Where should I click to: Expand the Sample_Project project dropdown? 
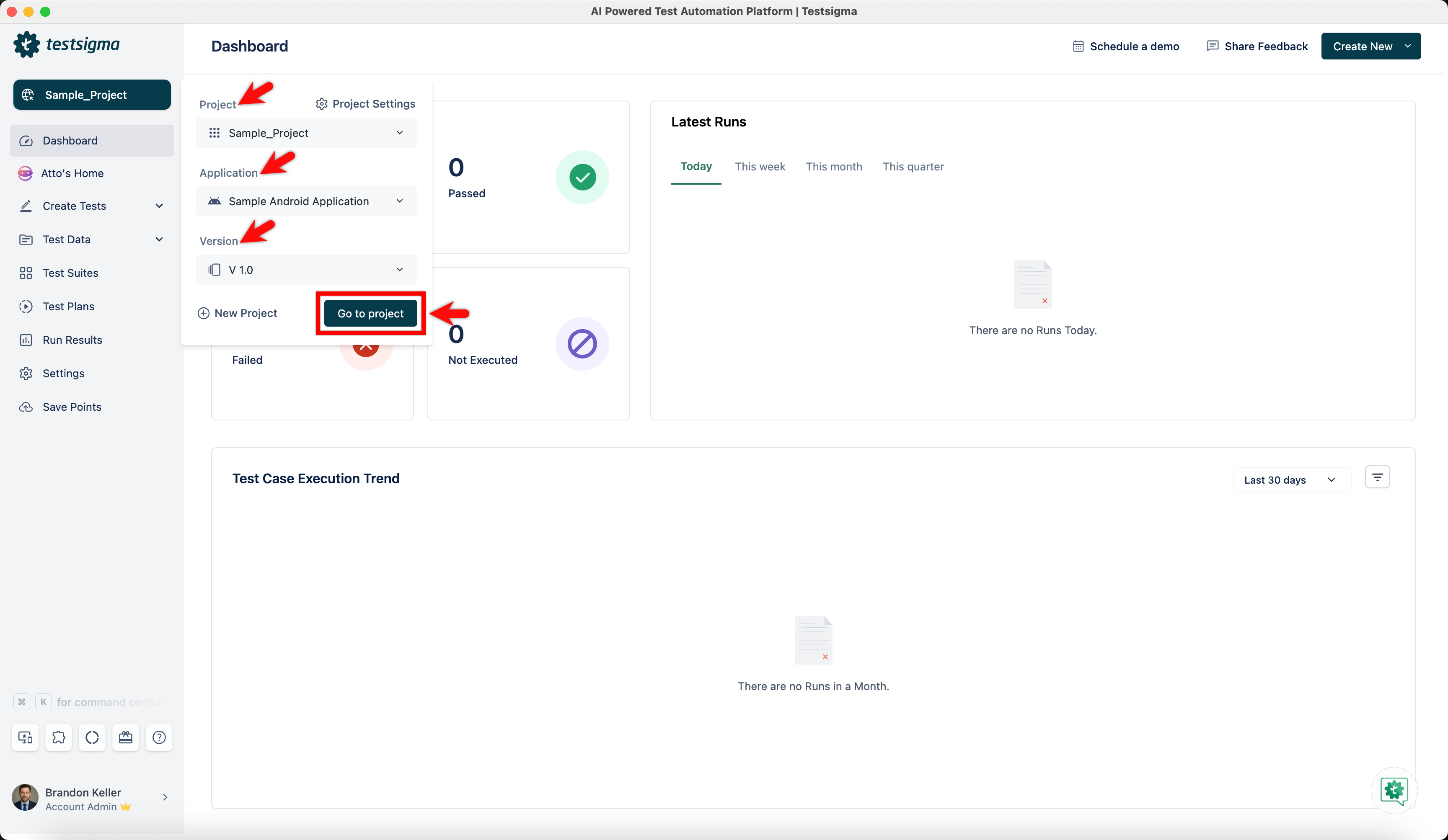click(306, 133)
